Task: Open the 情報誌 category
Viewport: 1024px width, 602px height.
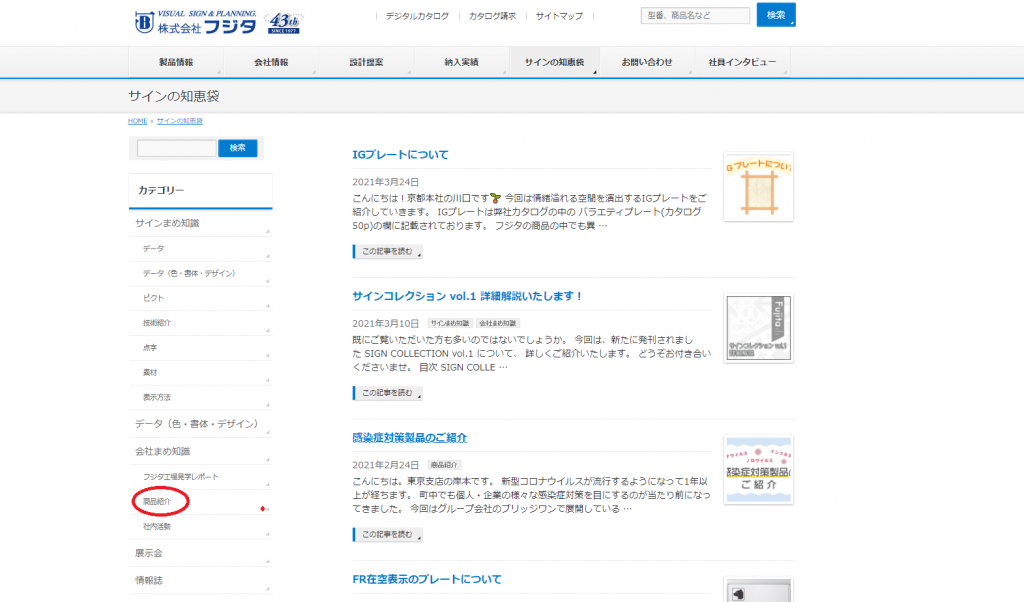Action: click(200, 580)
